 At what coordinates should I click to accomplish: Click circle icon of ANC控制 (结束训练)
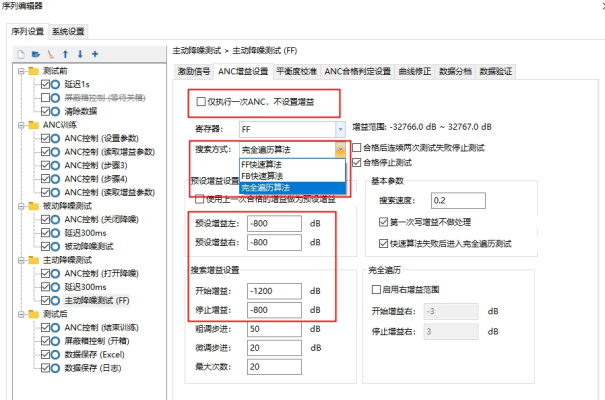[x=56, y=327]
